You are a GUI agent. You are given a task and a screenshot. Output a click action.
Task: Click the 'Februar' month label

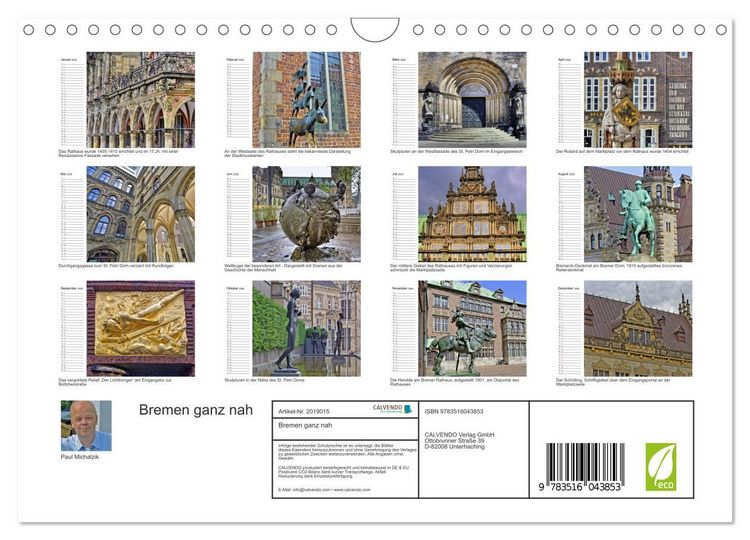234,60
